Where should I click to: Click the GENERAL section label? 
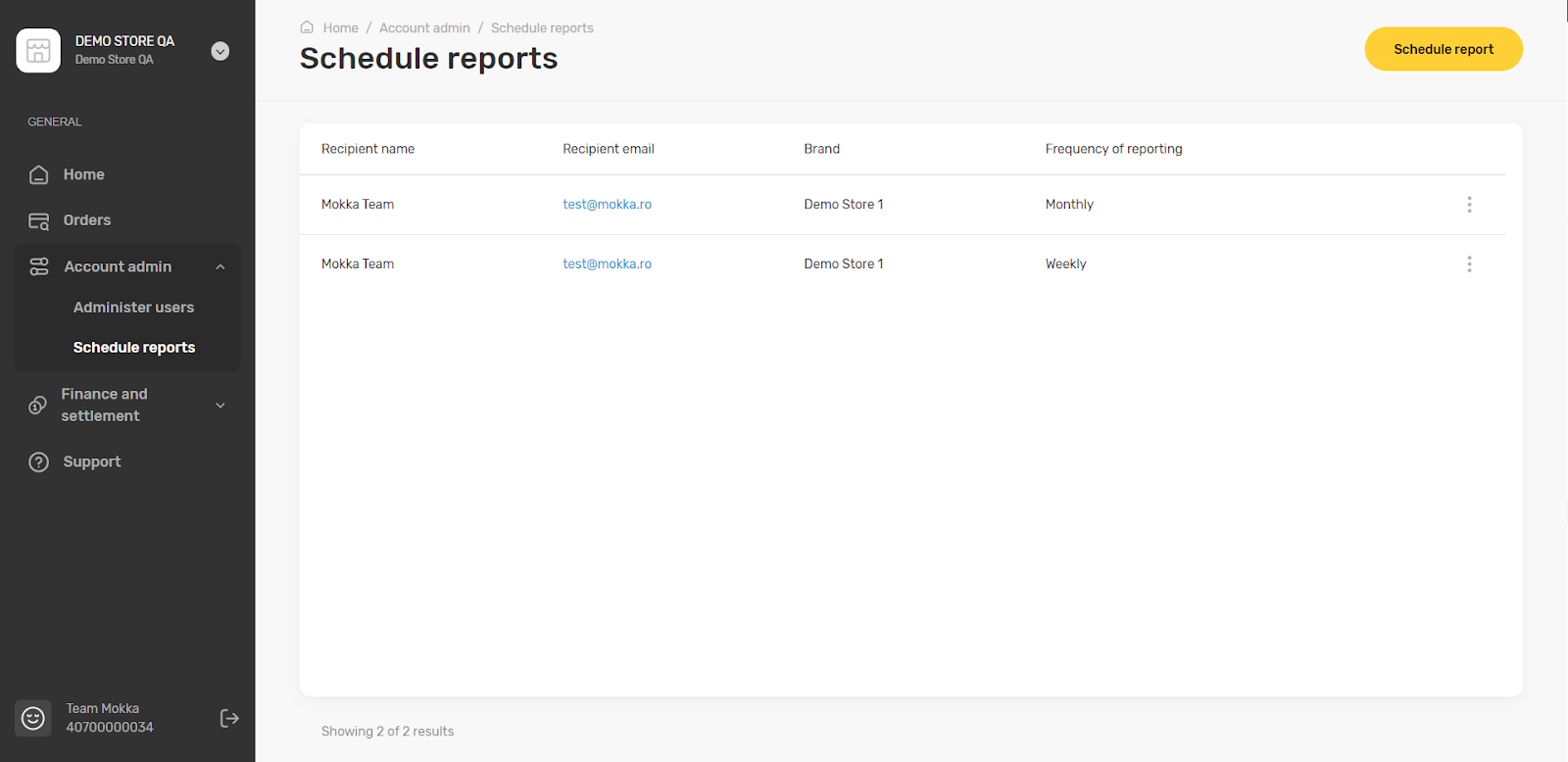pos(55,121)
